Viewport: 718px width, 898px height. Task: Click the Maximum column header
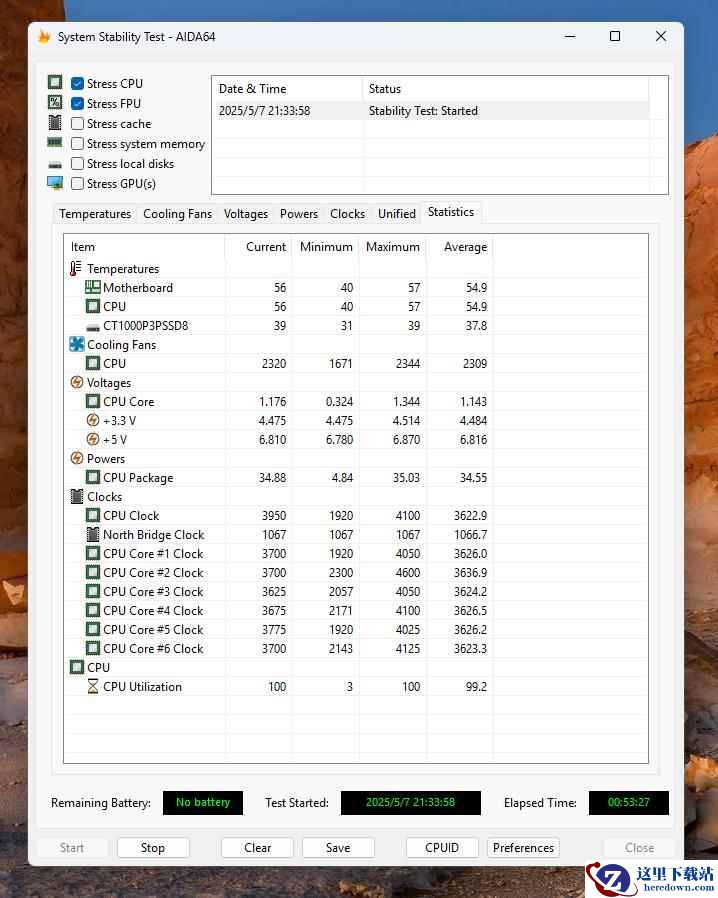[392, 247]
